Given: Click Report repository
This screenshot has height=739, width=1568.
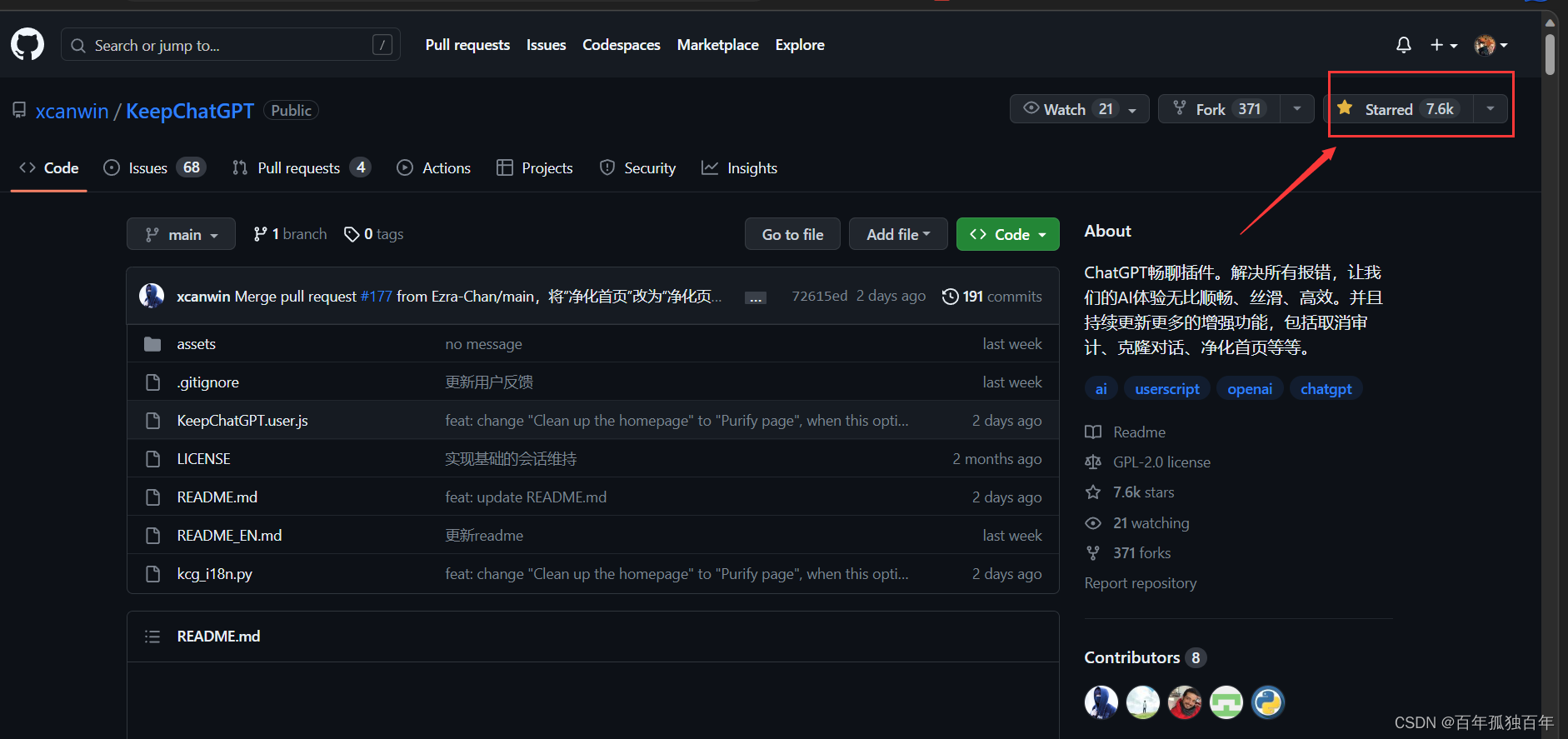Looking at the screenshot, I should point(1140,583).
